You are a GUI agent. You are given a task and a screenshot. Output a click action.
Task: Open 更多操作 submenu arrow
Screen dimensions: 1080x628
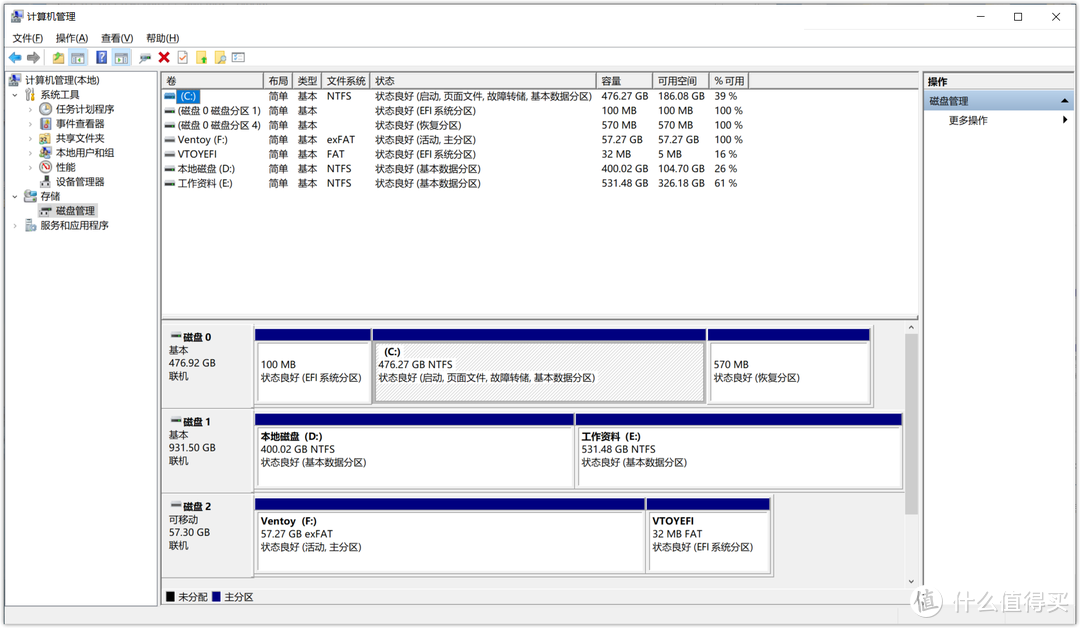pos(1064,117)
